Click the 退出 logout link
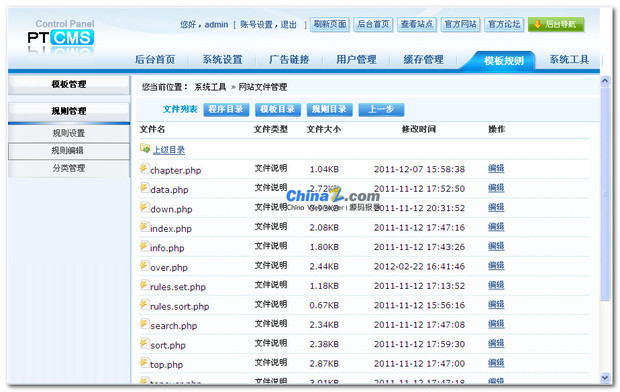This screenshot has width=620, height=392. pos(288,25)
